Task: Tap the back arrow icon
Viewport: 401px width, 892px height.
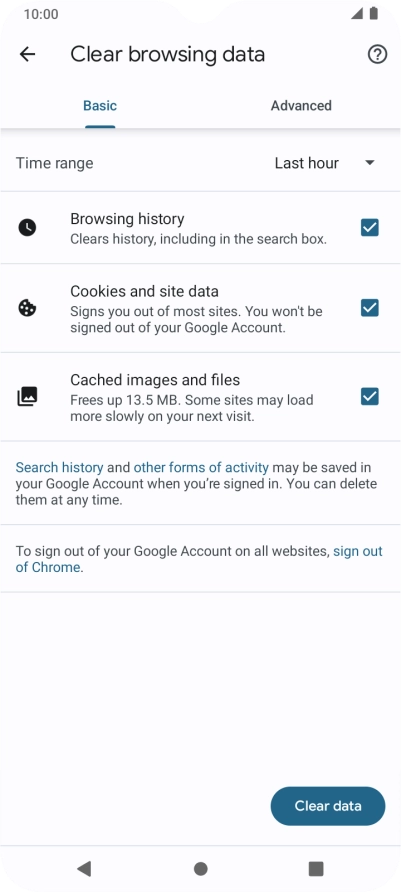Action: coord(27,55)
